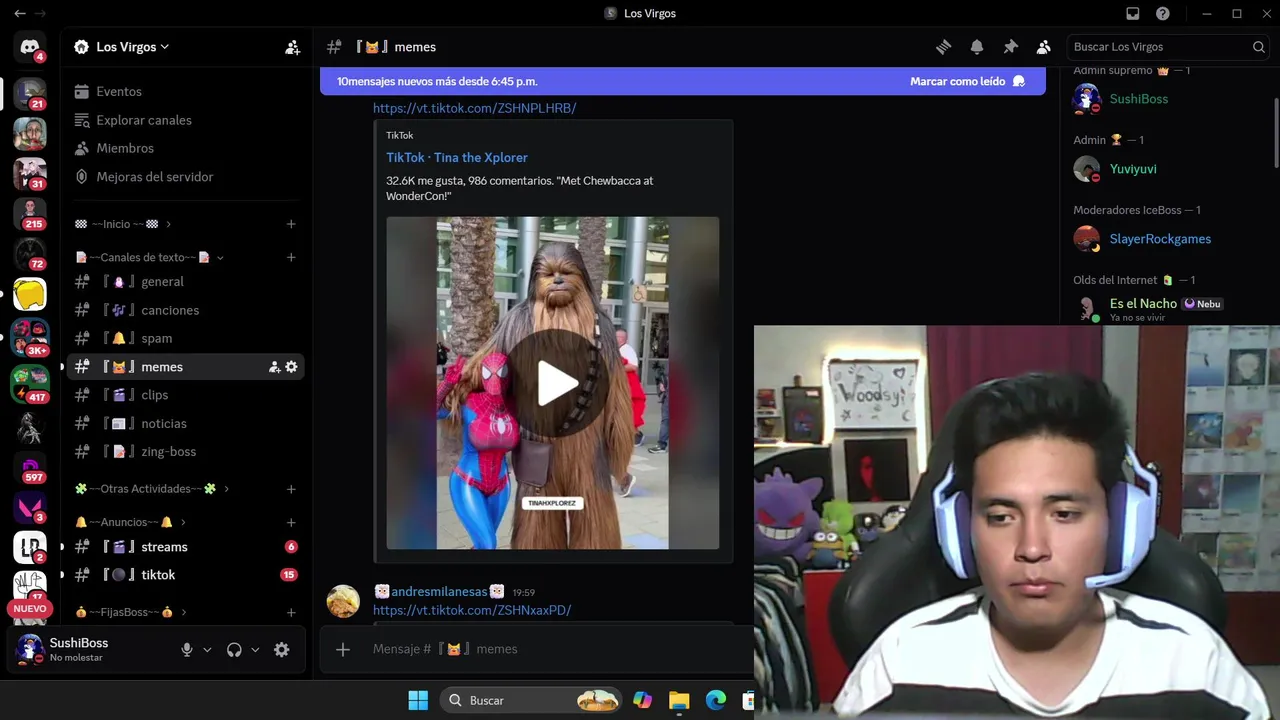
Task: Switch to general channel
Action: (185, 282)
